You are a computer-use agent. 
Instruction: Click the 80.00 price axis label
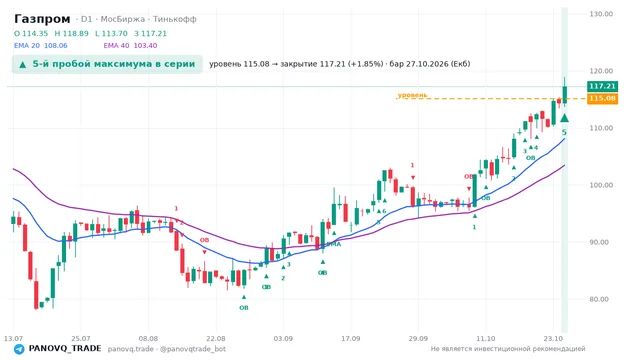click(601, 300)
